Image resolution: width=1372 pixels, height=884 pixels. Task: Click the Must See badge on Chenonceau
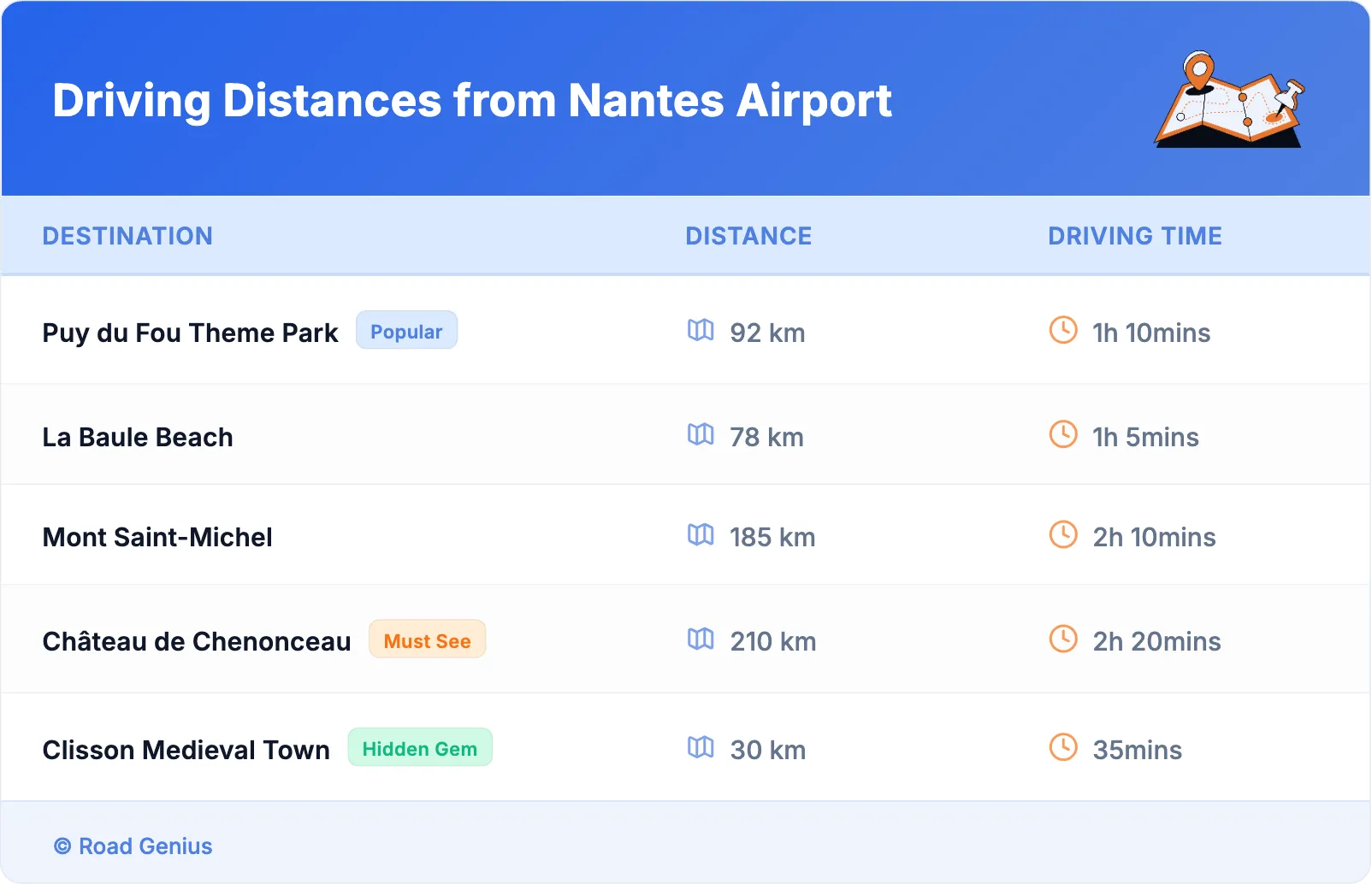coord(427,639)
